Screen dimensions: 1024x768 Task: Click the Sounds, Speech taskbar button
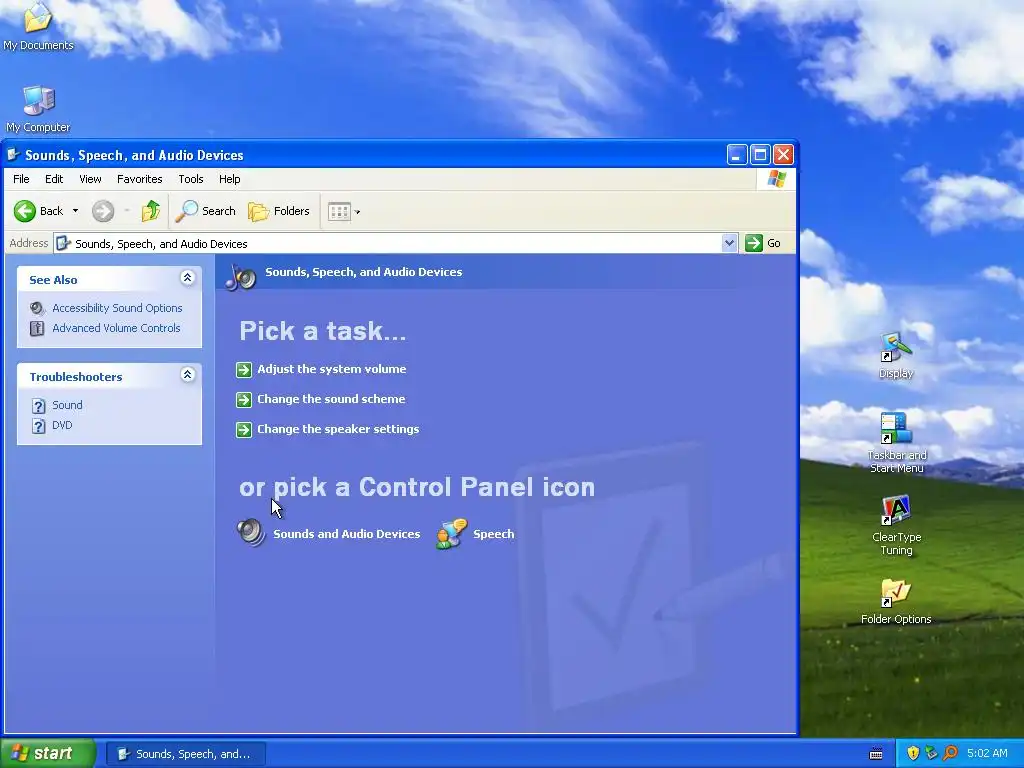185,754
